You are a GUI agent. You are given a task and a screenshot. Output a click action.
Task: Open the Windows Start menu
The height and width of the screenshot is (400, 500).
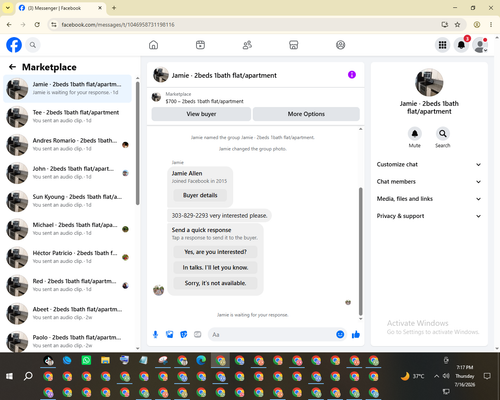coord(9,376)
